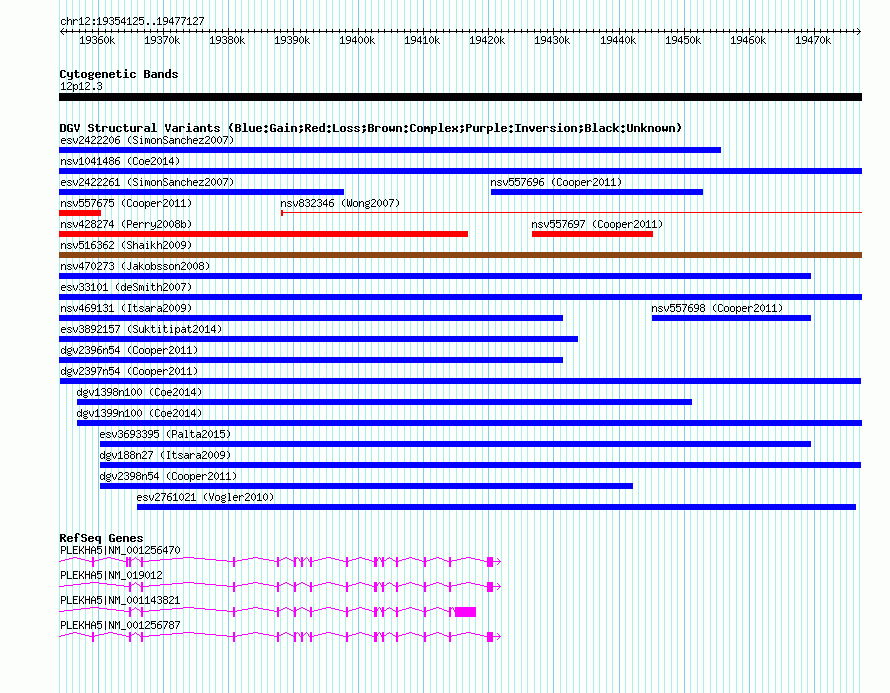Click the nsv516362 (Shaikh2009) label
The width and height of the screenshot is (890, 693).
click(126, 245)
